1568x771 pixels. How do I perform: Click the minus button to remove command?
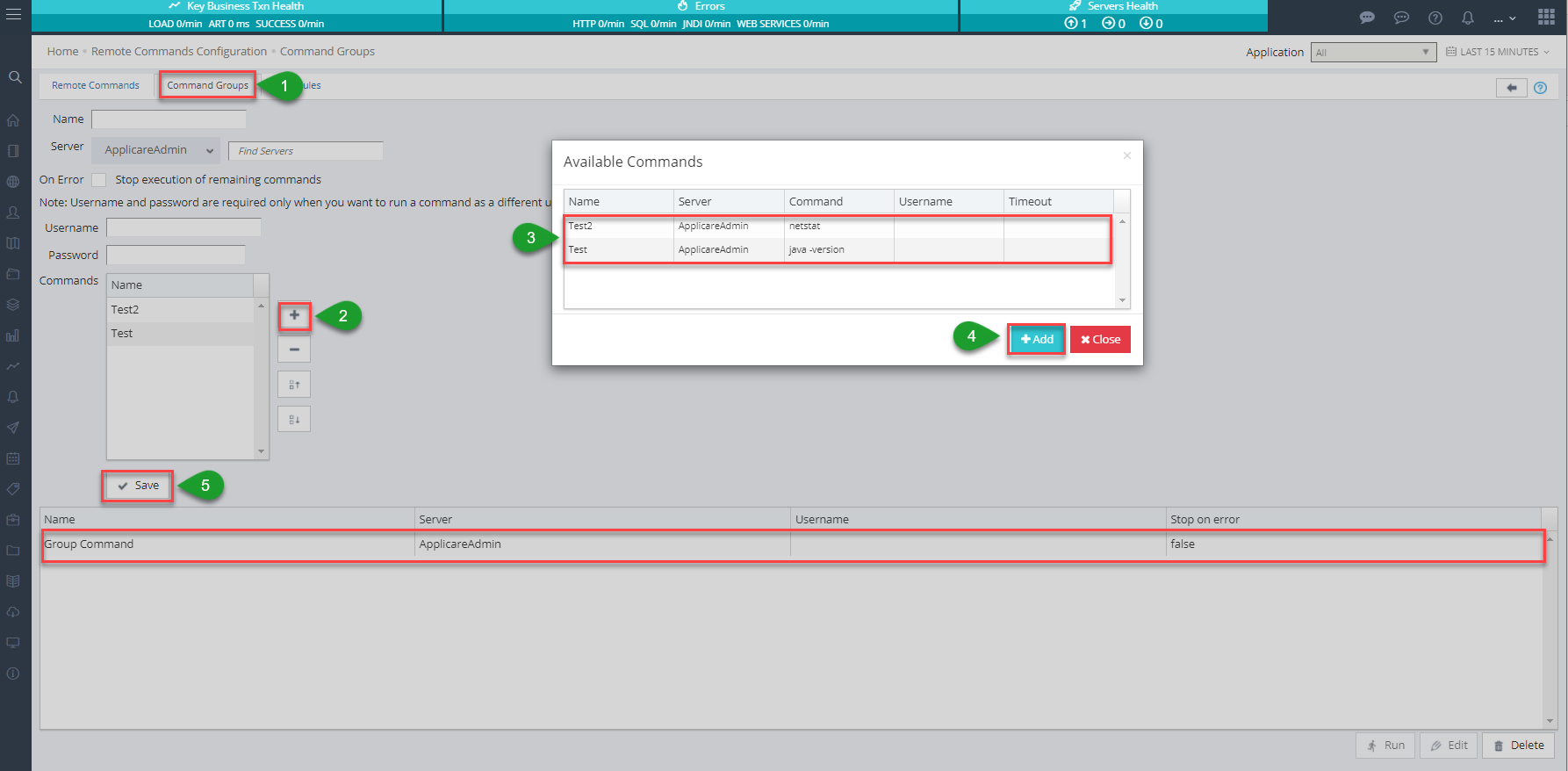[x=294, y=349]
